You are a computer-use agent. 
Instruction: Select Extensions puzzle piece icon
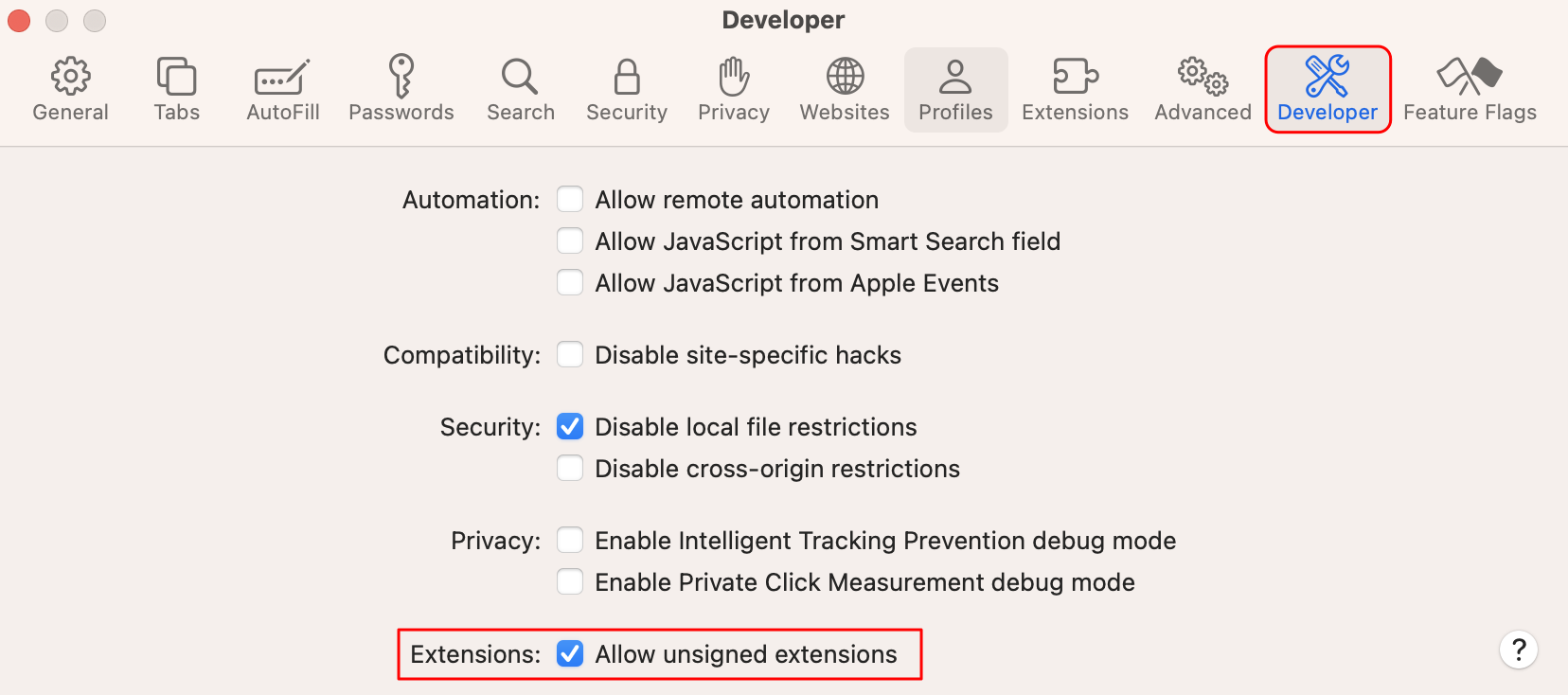coord(1076,76)
